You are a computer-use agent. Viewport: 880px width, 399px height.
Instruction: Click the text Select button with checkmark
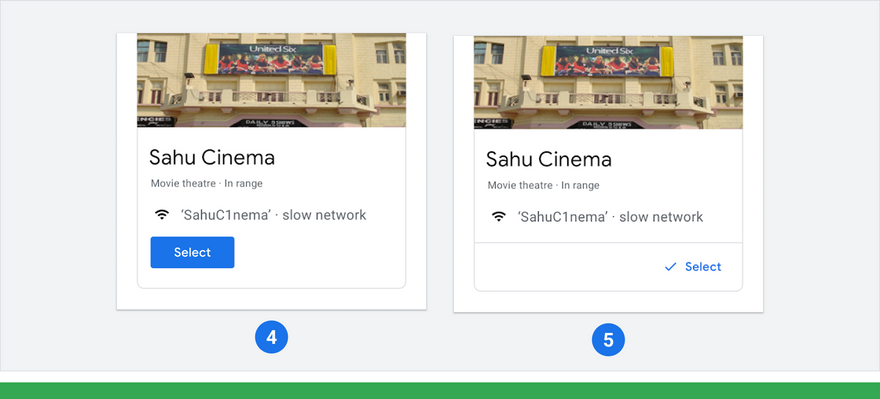pos(693,267)
